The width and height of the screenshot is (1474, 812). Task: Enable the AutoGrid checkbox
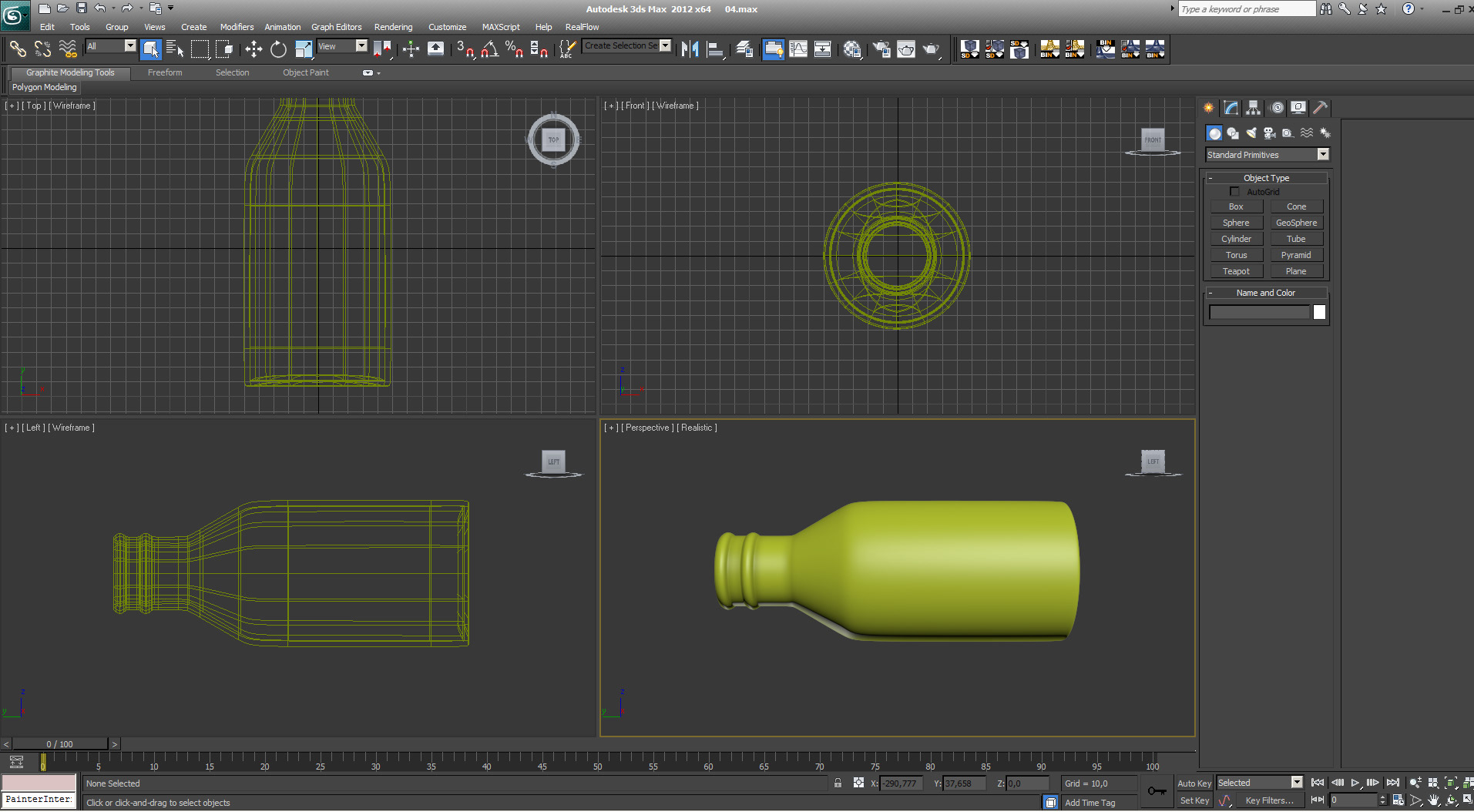tap(1234, 192)
